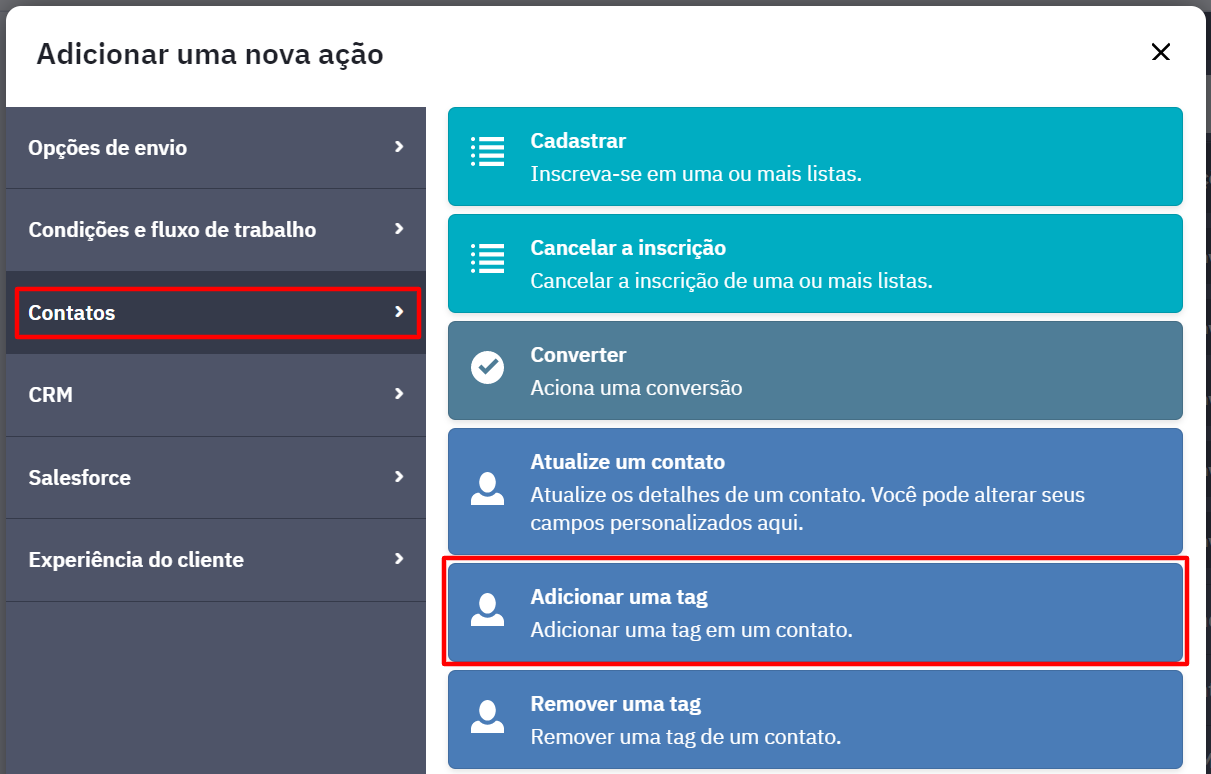The image size is (1211, 774).
Task: Expand the Opções de envio chevron
Action: pos(399,147)
